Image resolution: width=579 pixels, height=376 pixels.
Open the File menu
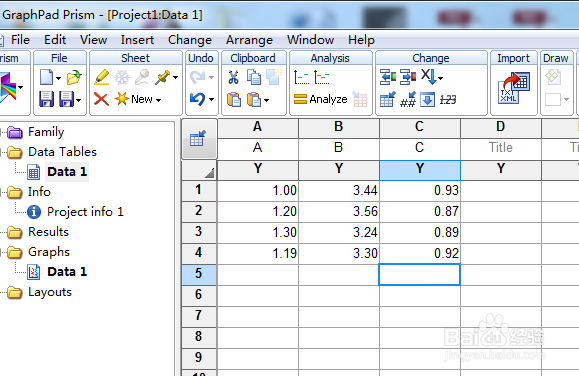[x=20, y=40]
